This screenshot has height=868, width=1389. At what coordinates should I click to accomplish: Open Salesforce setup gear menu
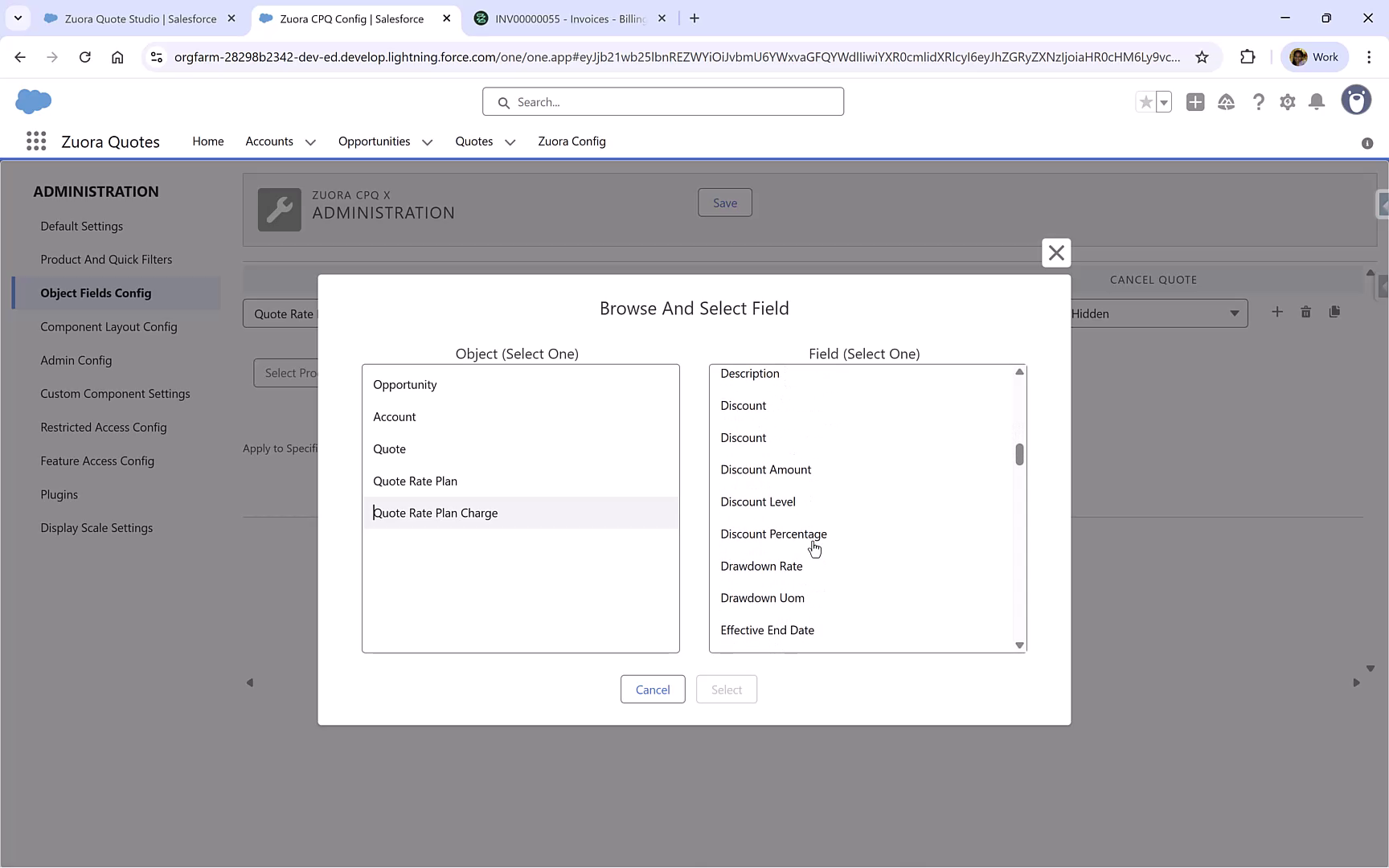1287,102
